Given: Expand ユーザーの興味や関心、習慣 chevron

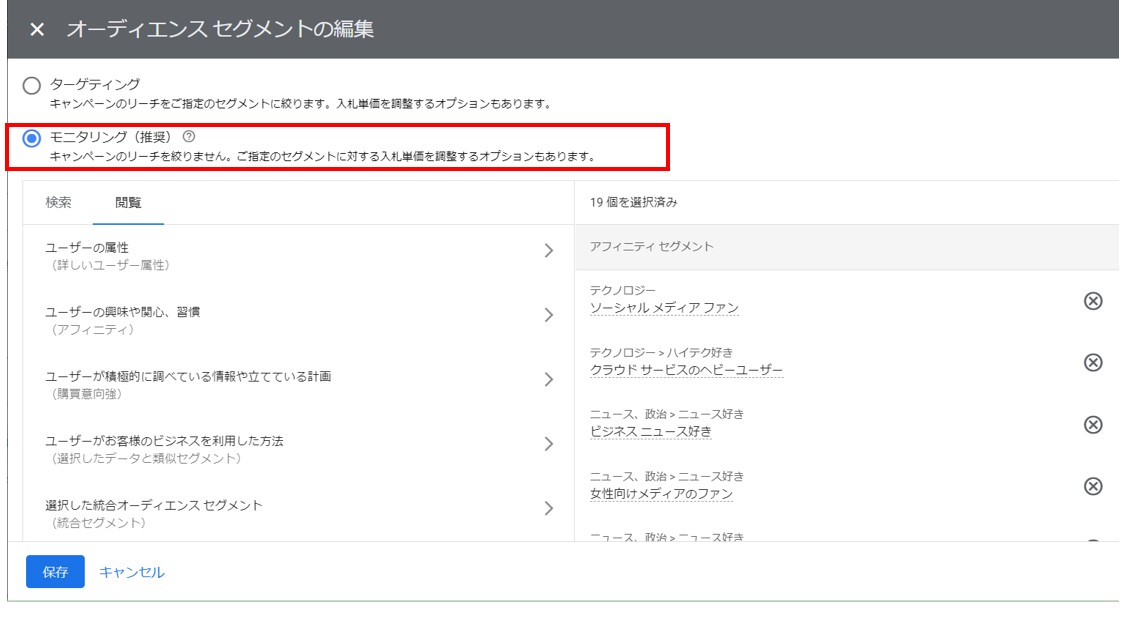Looking at the screenshot, I should tap(549, 315).
